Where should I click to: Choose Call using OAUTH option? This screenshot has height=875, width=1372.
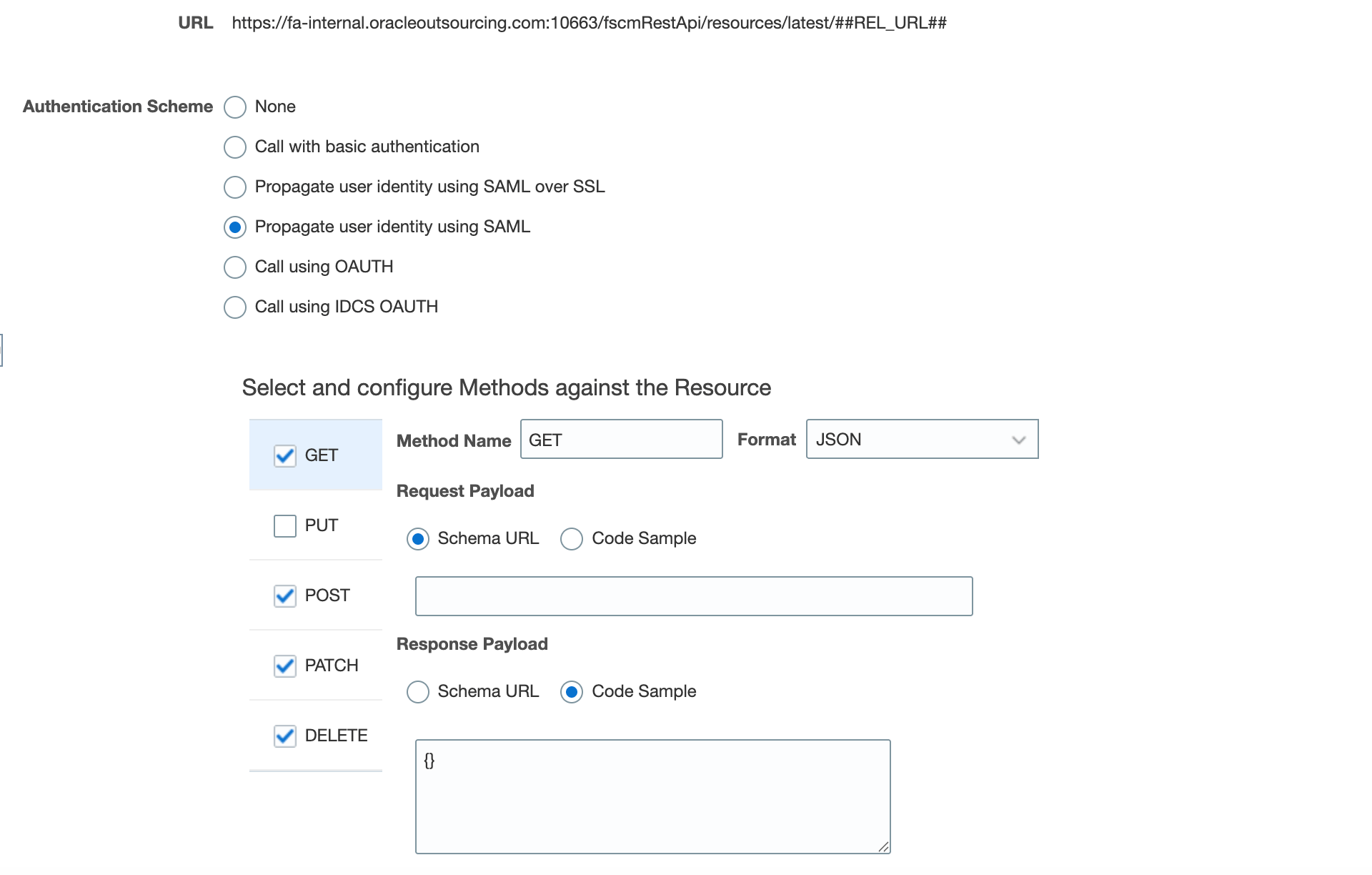235,267
